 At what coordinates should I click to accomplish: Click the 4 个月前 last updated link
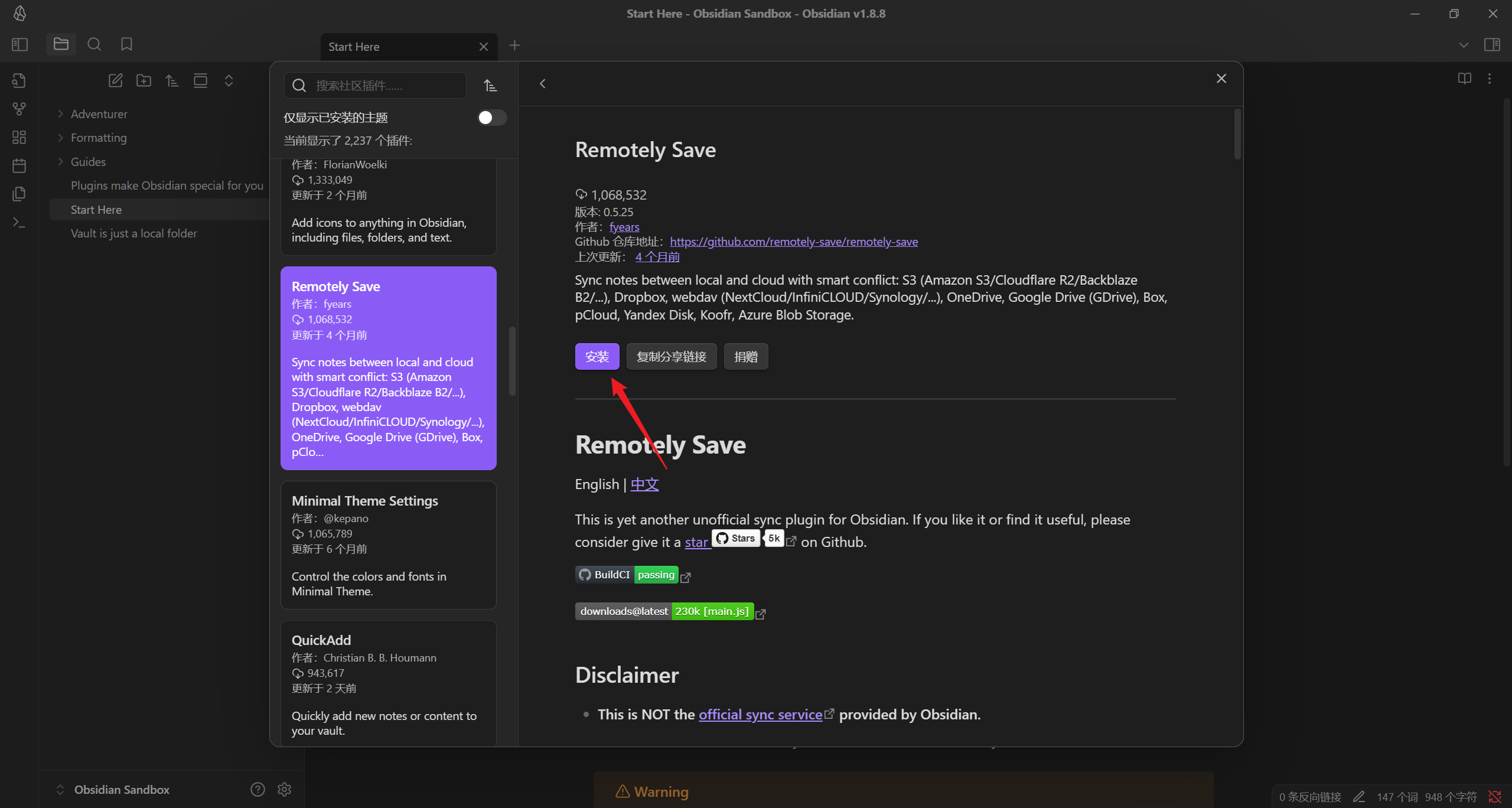657,257
